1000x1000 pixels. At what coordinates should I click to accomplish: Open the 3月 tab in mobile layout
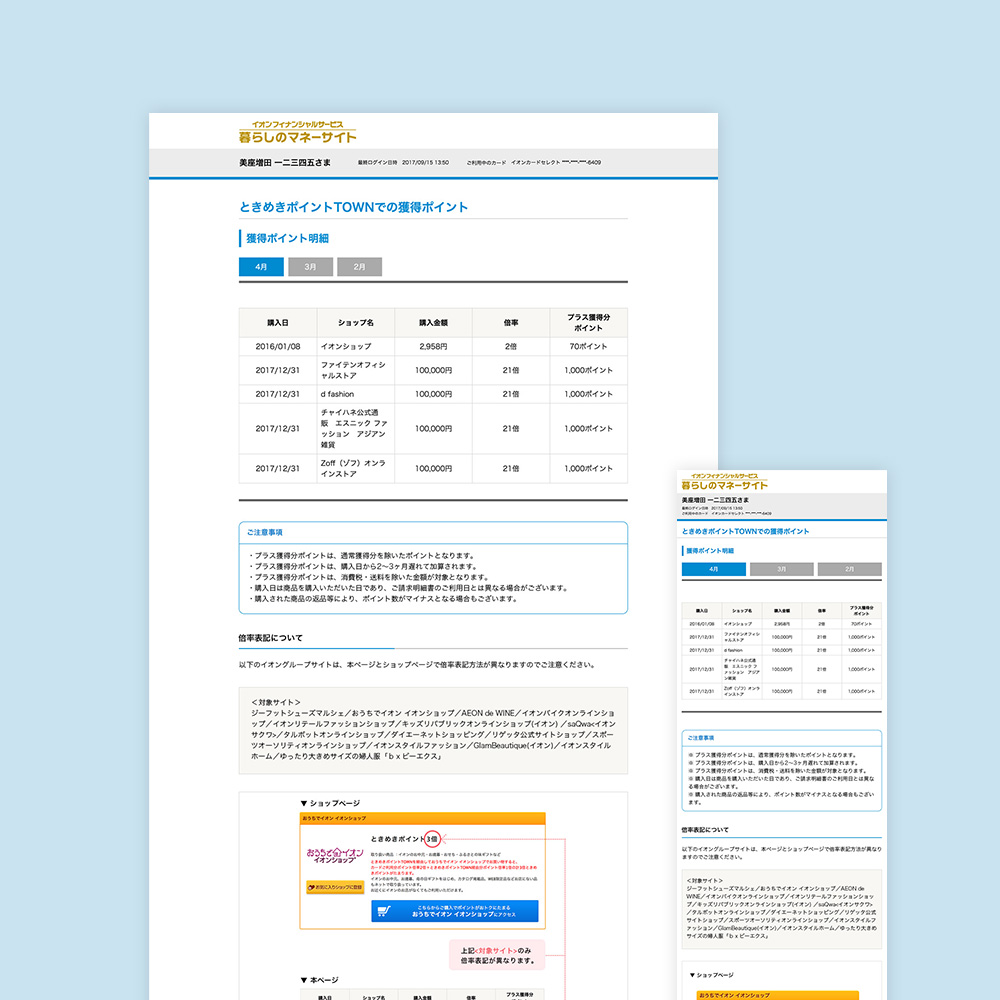tap(781, 569)
